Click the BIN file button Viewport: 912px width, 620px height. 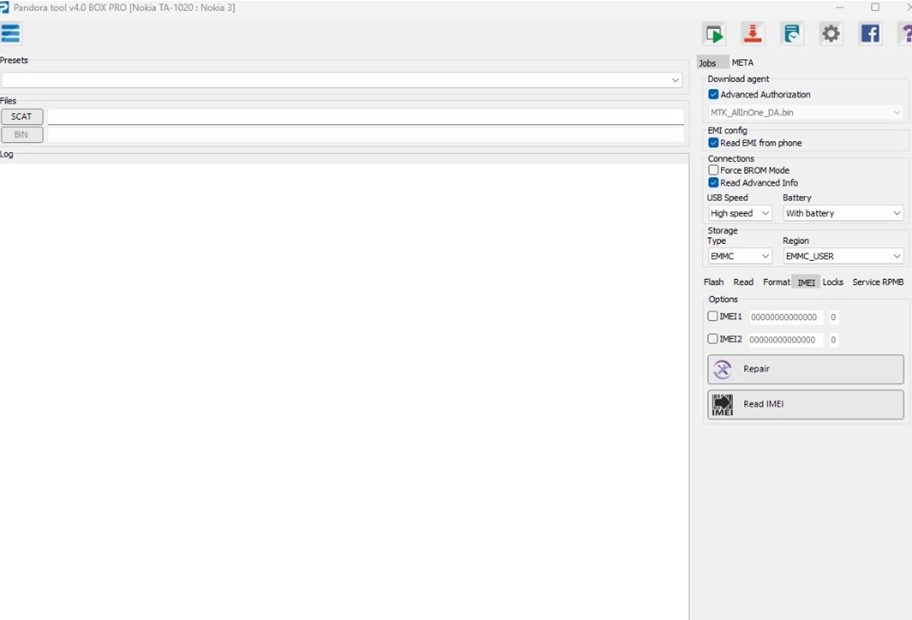pos(22,134)
